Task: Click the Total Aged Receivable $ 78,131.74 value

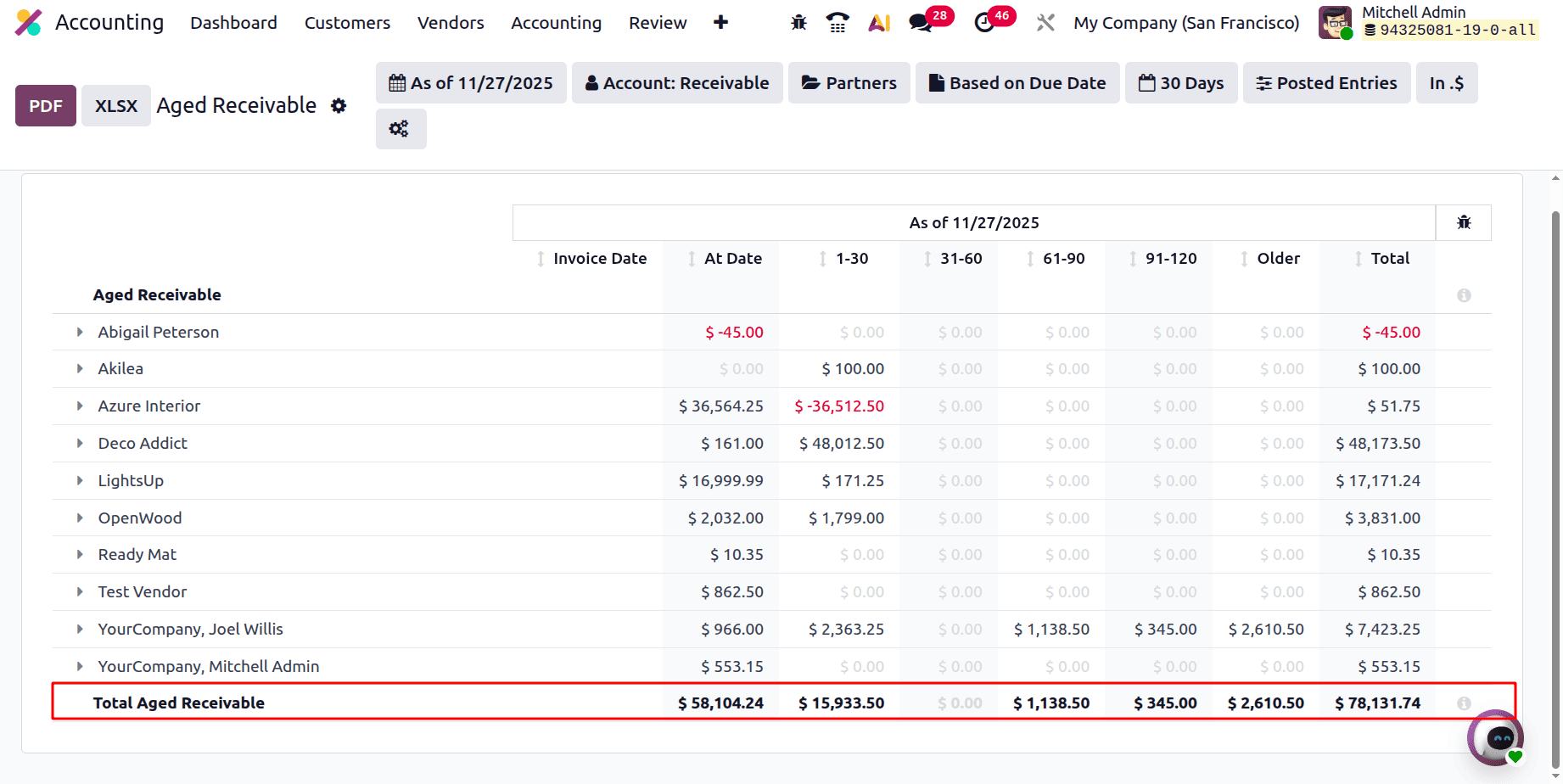Action: [1377, 703]
